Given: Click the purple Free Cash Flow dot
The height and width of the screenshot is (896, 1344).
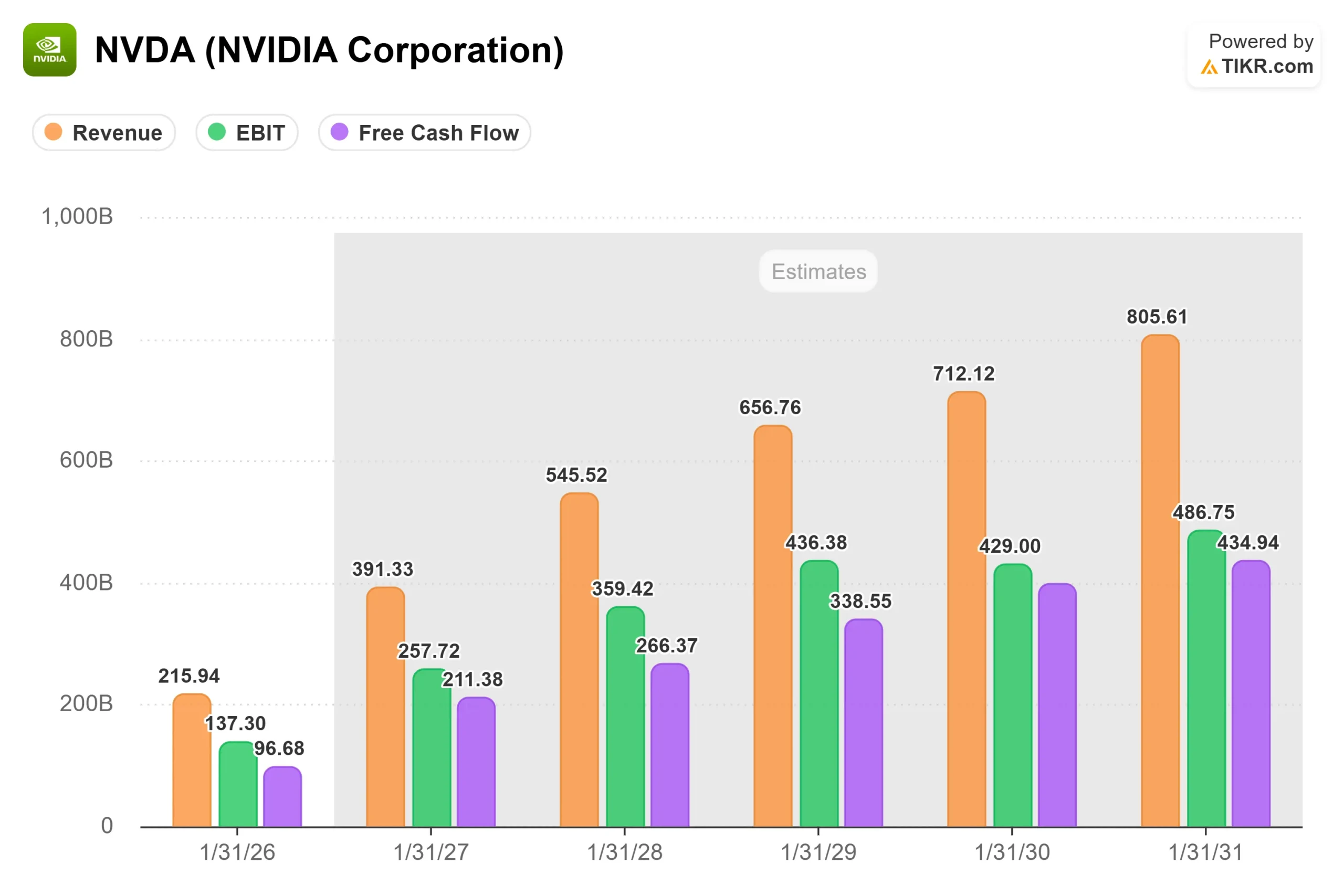Looking at the screenshot, I should [x=340, y=132].
